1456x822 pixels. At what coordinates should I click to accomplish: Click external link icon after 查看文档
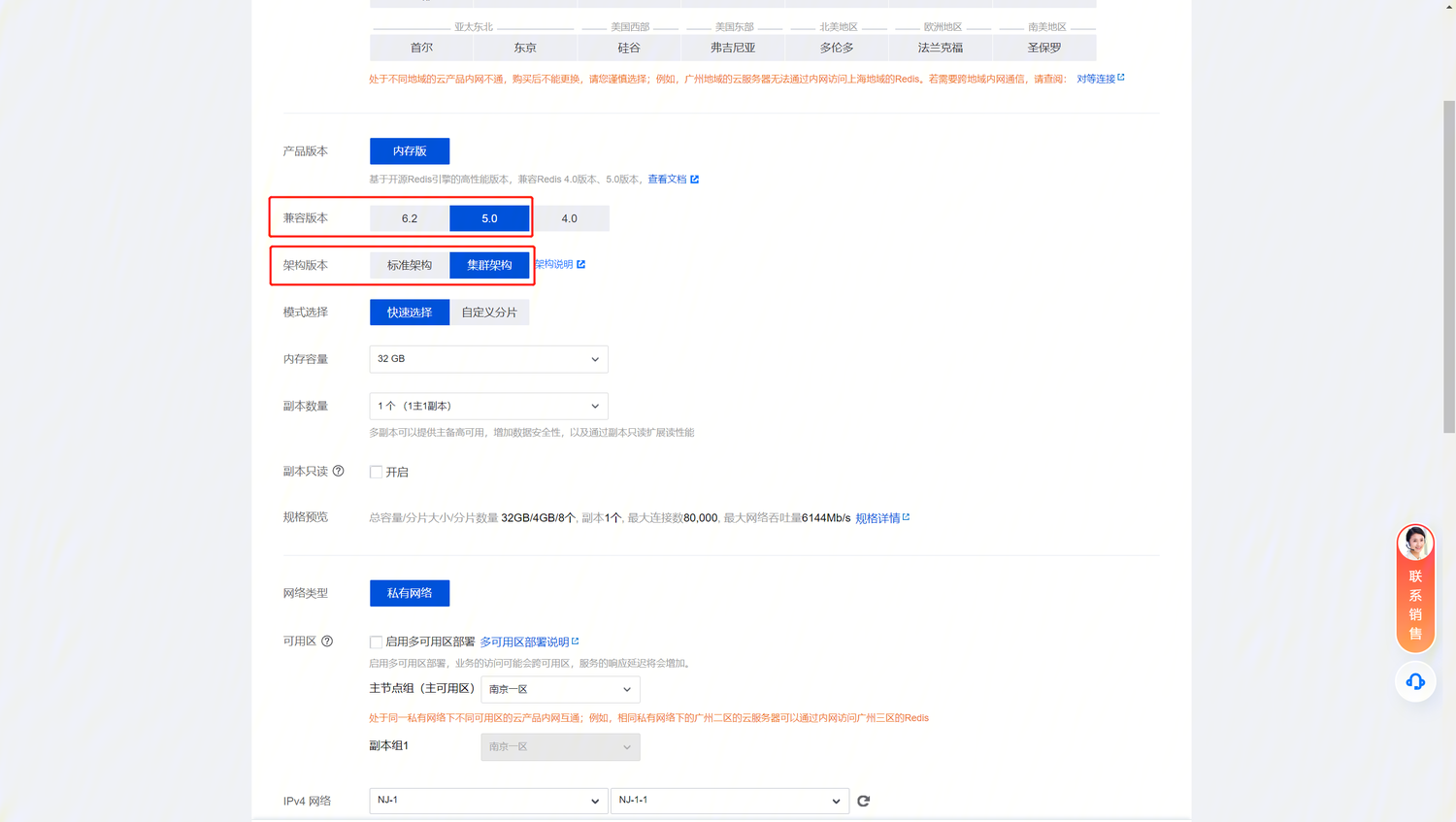click(x=694, y=180)
